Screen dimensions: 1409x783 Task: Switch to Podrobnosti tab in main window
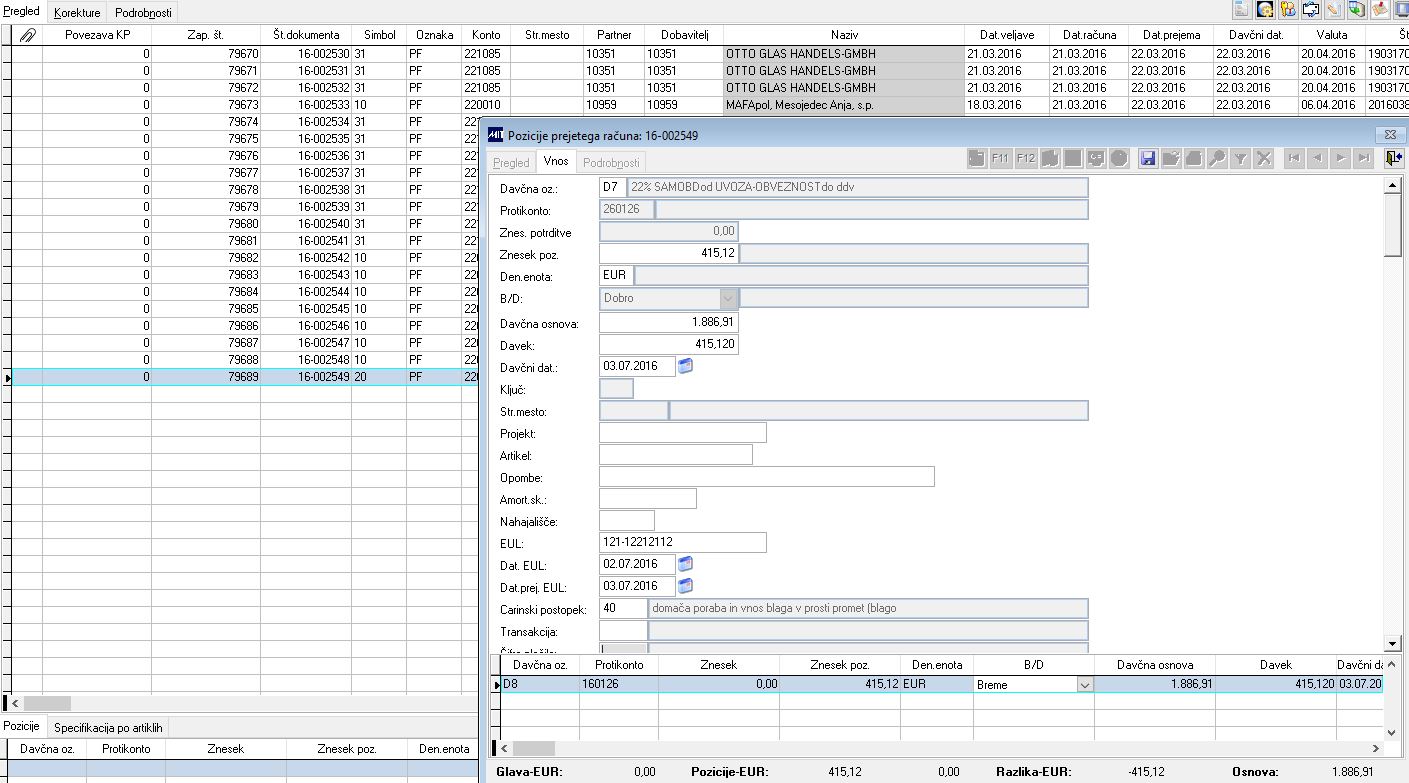click(143, 13)
